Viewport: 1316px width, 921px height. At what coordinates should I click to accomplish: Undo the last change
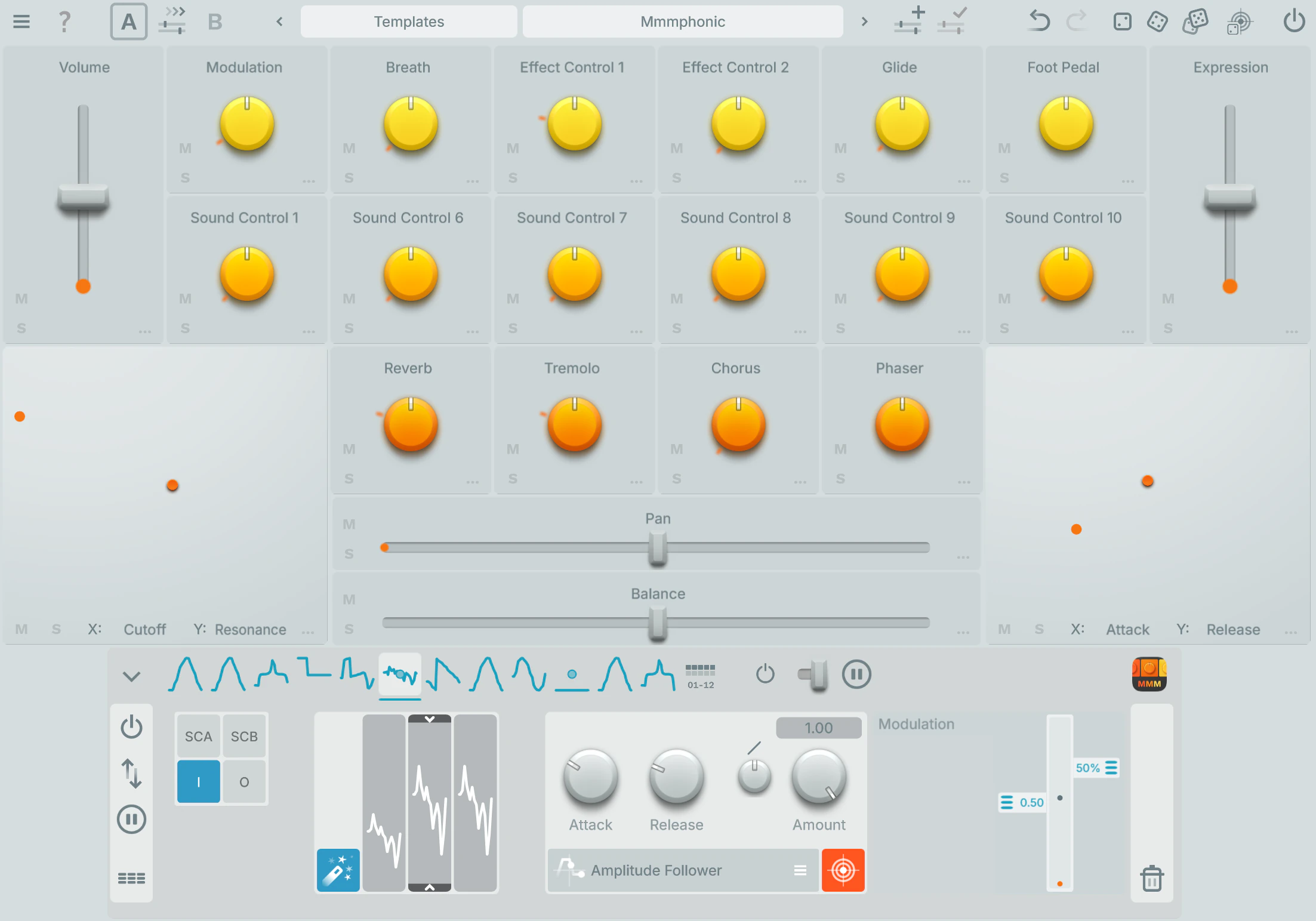click(1039, 21)
